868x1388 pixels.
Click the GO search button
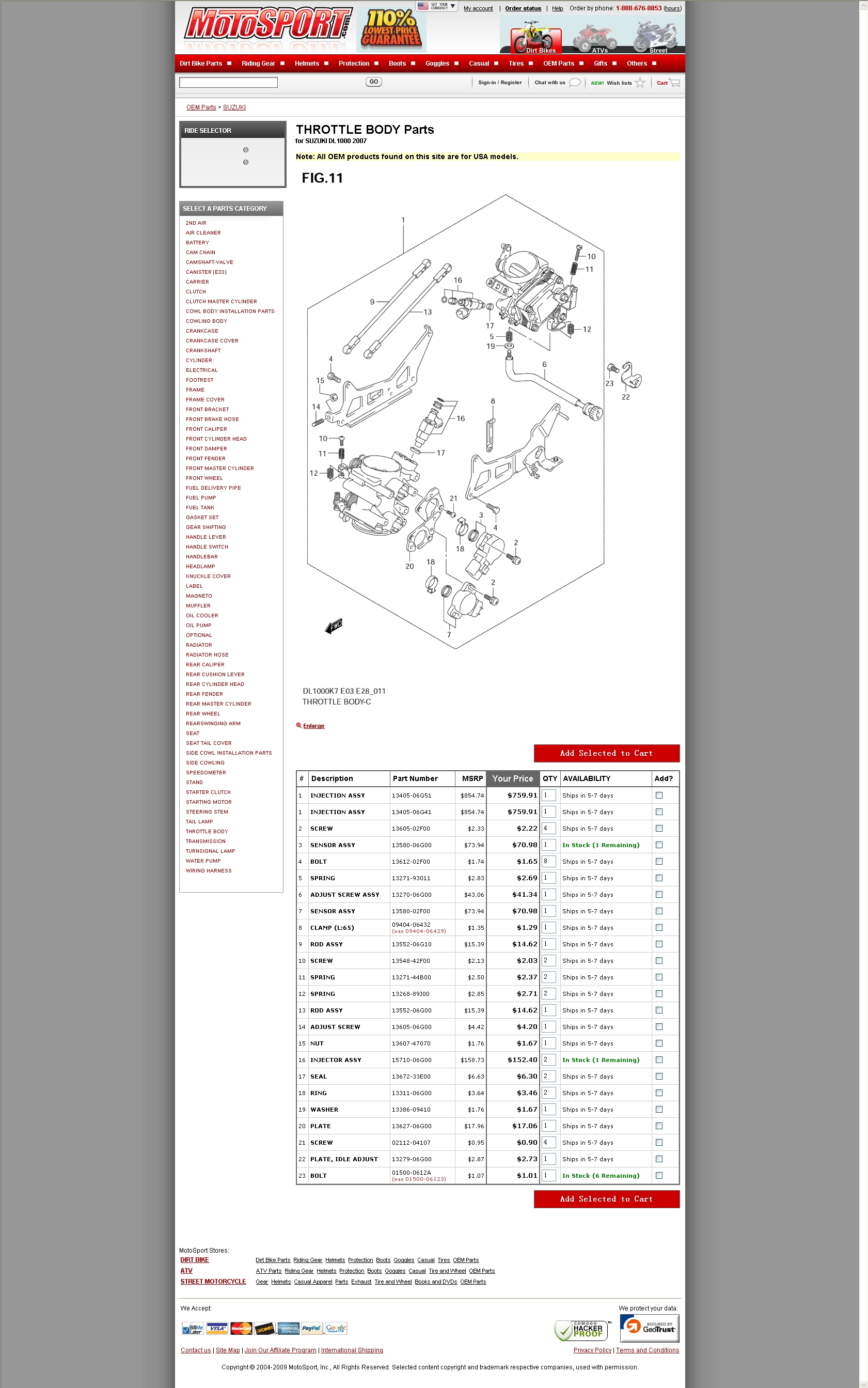(x=374, y=82)
